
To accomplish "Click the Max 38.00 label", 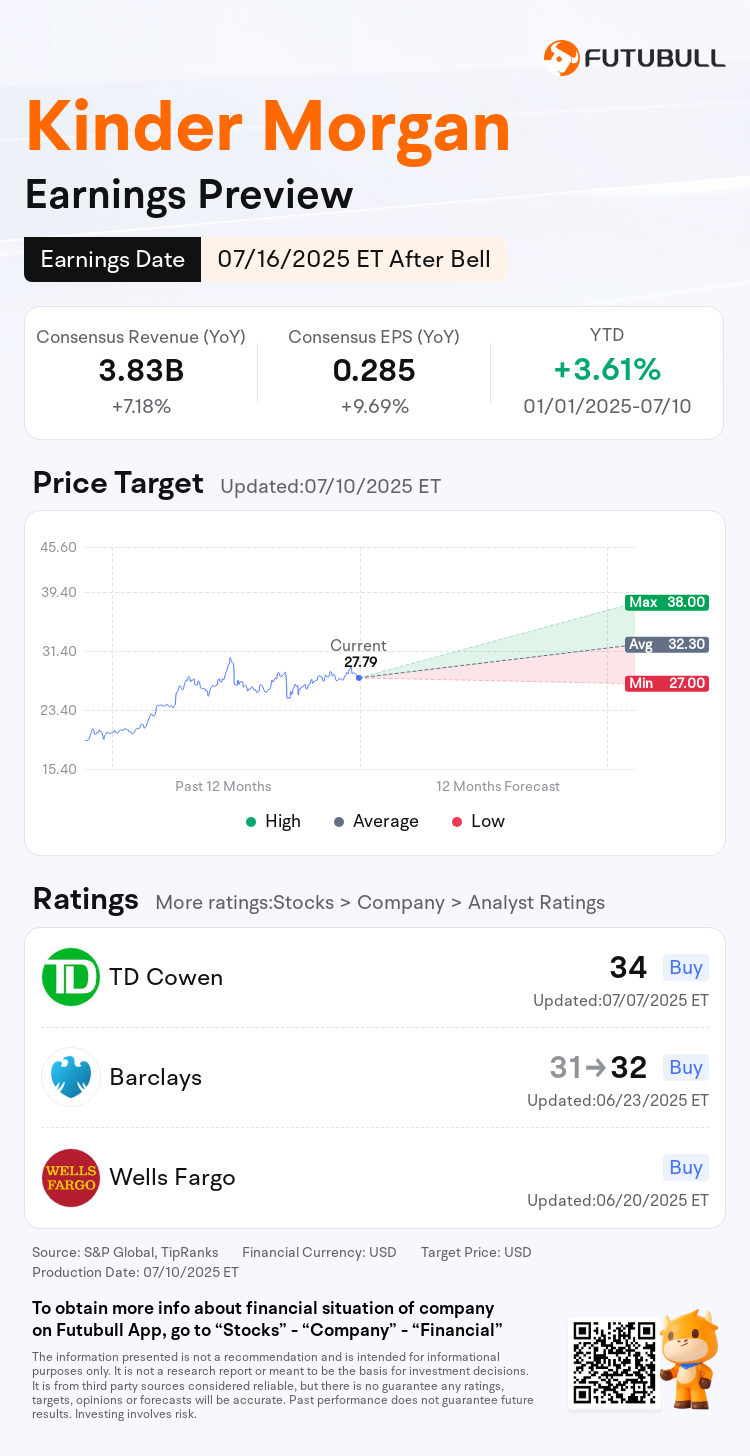I will click(x=667, y=602).
